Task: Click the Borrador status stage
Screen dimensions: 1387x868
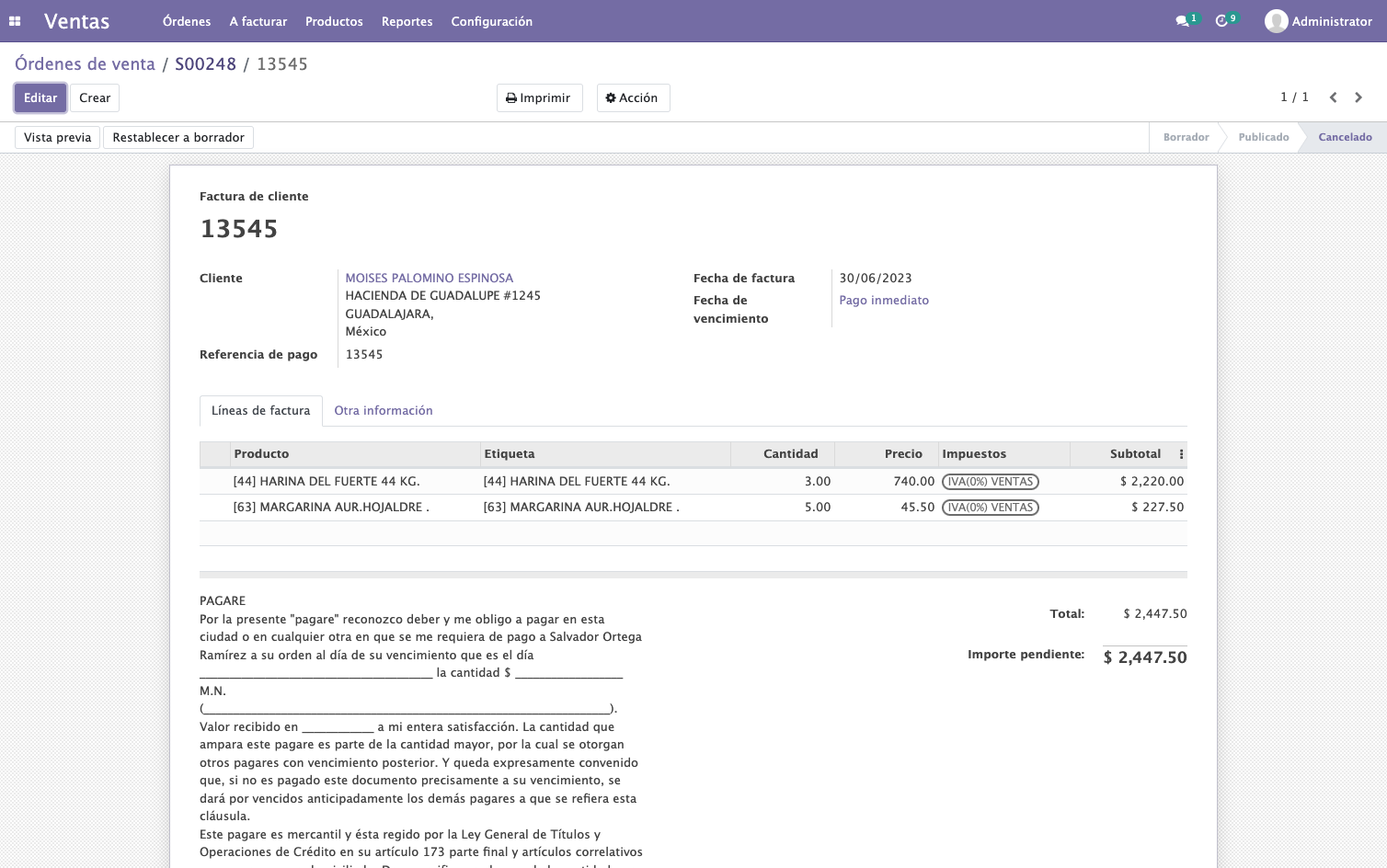Action: click(x=1186, y=138)
